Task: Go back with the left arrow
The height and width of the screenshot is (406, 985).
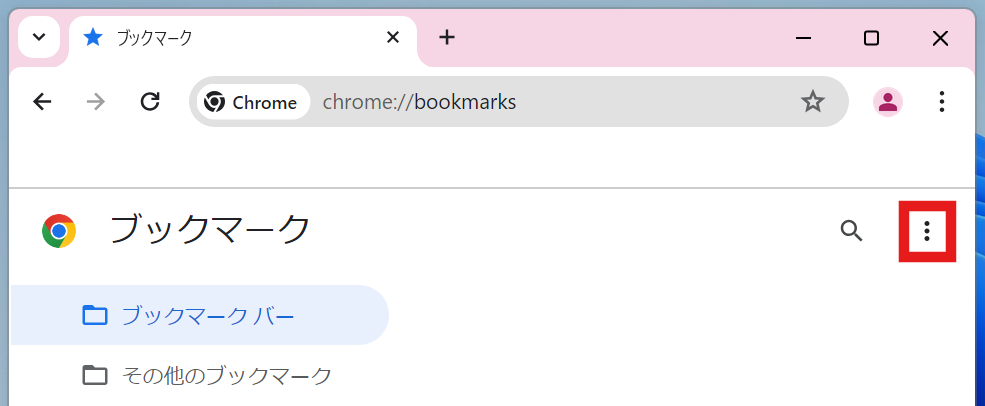Action: point(42,101)
